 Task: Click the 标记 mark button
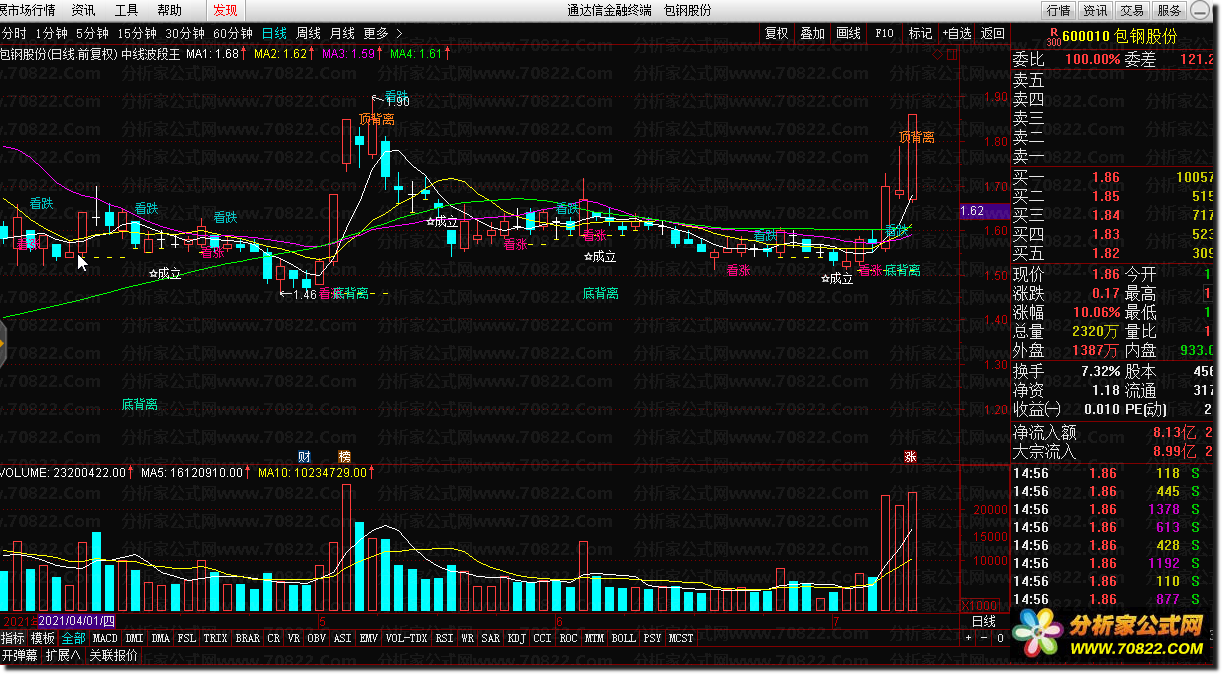920,33
